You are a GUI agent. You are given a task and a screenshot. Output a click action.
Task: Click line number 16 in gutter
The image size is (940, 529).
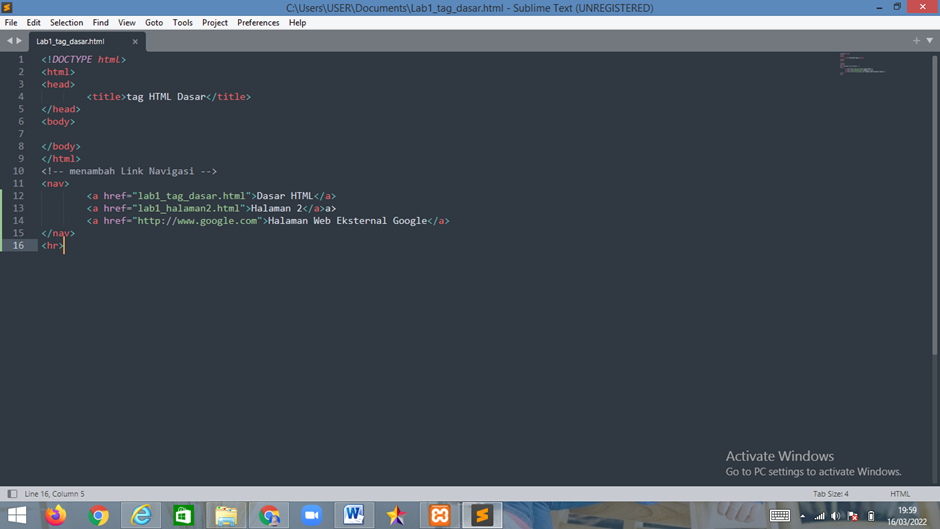[x=19, y=245]
